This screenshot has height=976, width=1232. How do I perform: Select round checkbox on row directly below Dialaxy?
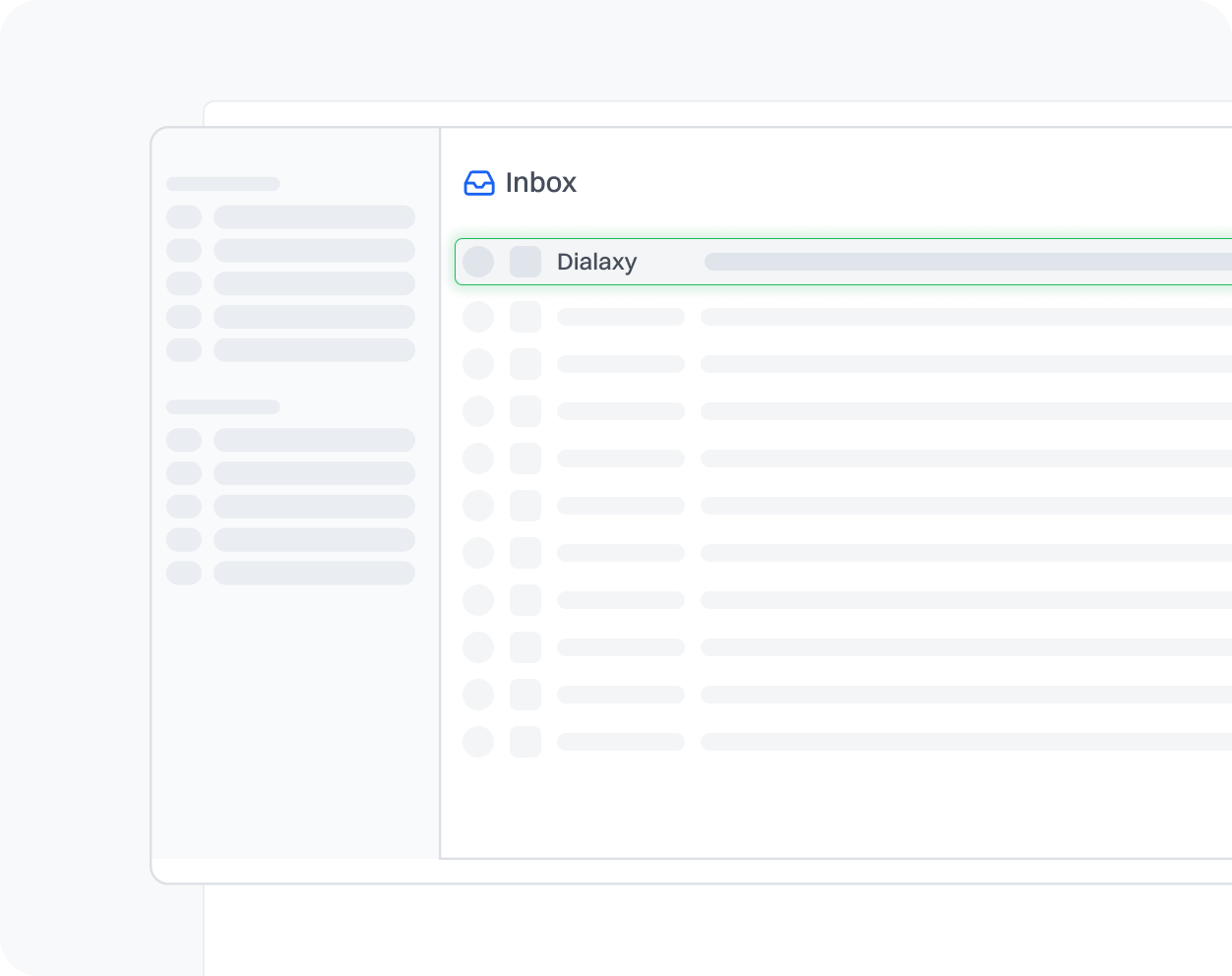tap(478, 317)
